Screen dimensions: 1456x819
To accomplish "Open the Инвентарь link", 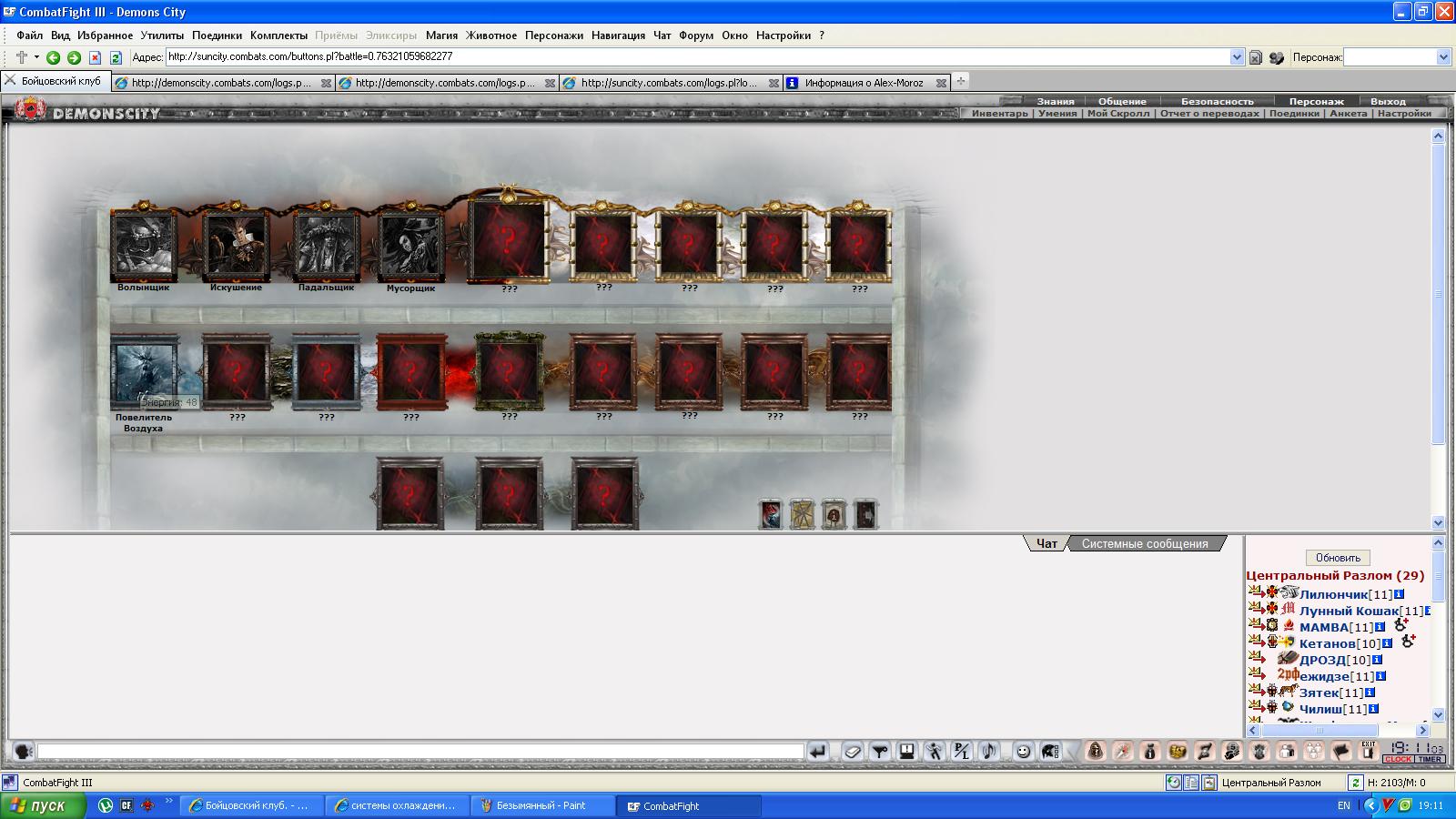I will tap(999, 114).
